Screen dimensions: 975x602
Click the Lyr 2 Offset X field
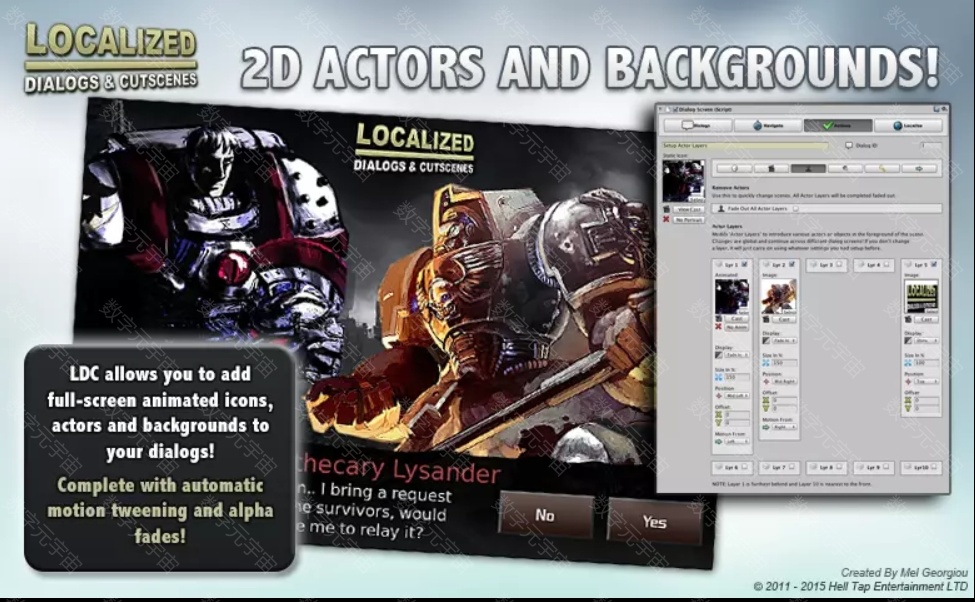tap(785, 401)
